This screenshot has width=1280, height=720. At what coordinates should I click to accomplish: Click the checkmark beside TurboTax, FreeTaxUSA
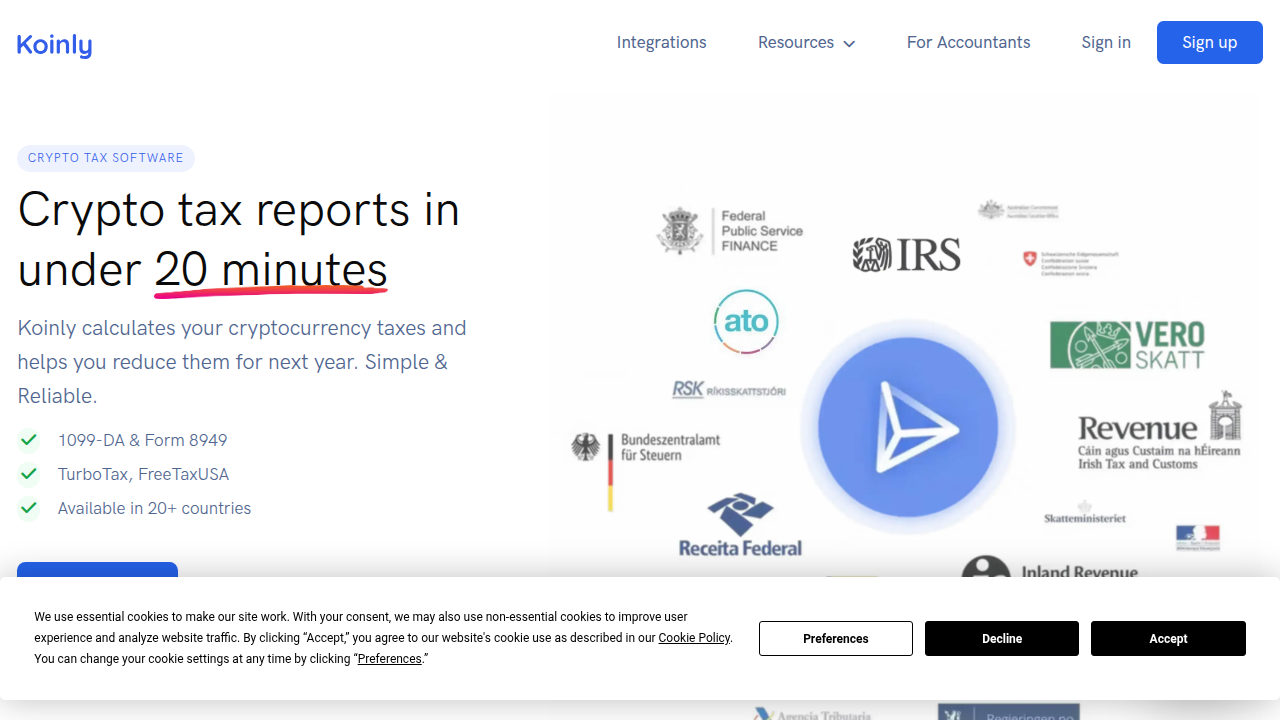point(28,474)
